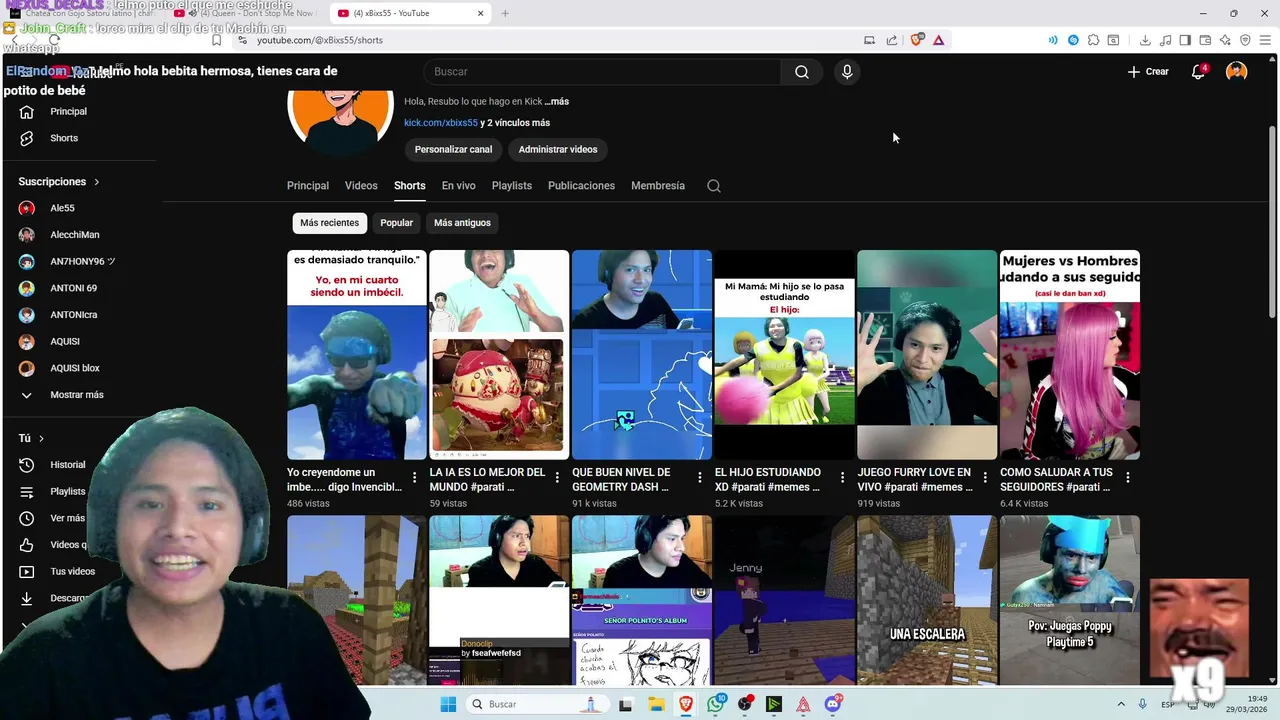This screenshot has width=1280, height=720.
Task: Open Brave Shields icon in address bar
Action: [916, 40]
